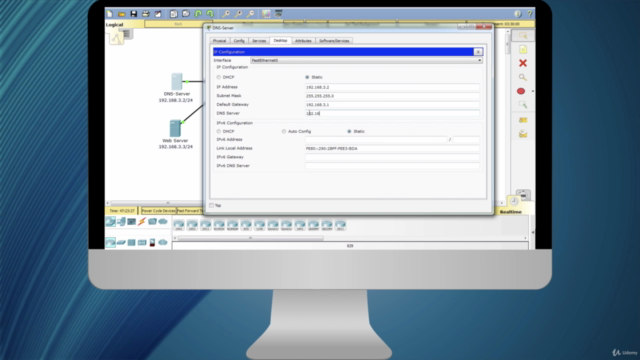Open the Services tab
640x360 pixels.
point(259,41)
